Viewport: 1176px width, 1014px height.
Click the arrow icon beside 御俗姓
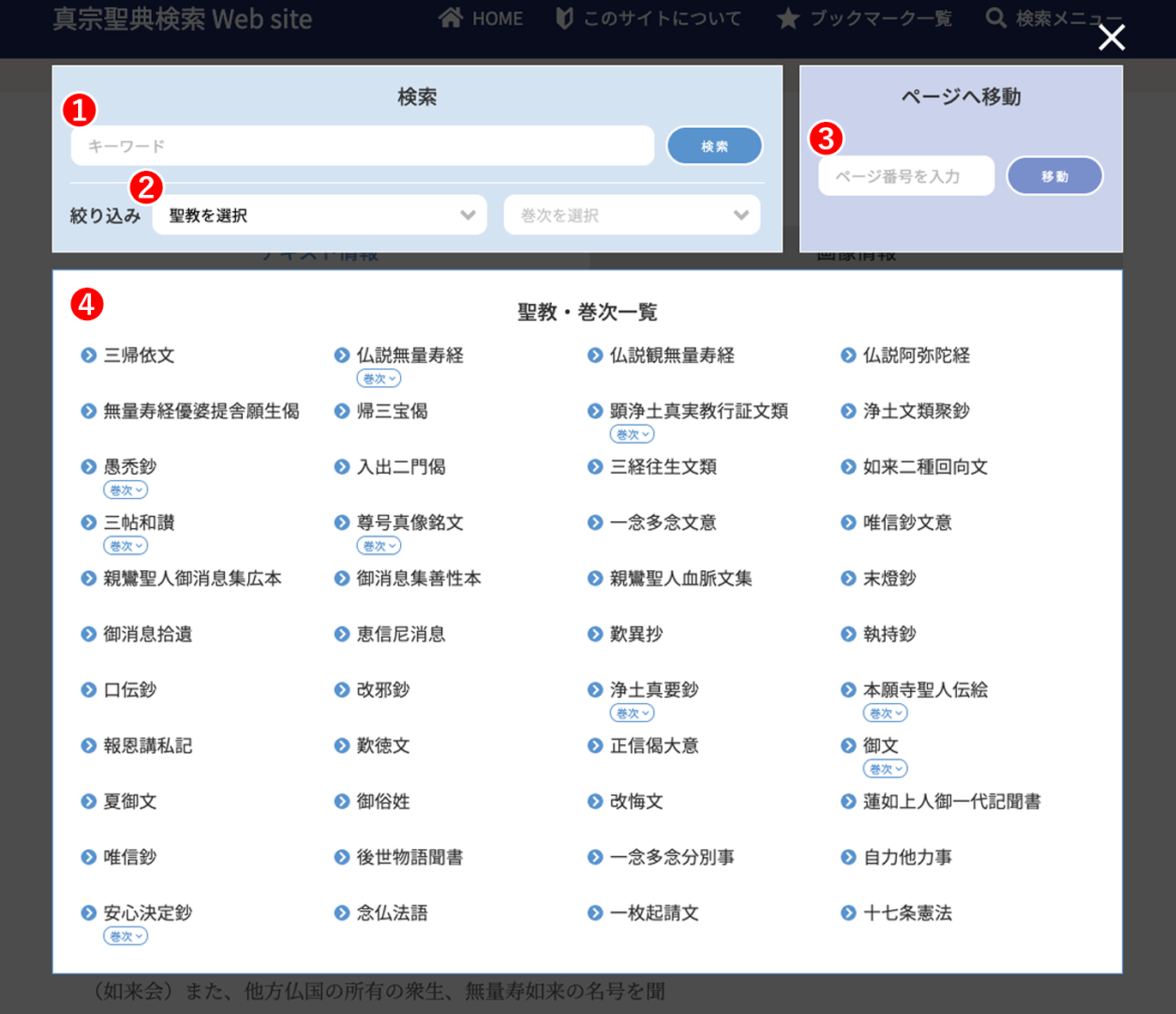(342, 802)
